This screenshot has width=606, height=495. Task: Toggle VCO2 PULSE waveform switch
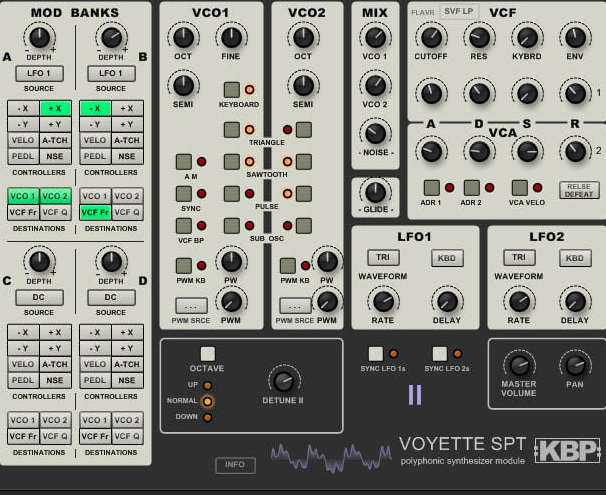(304, 194)
